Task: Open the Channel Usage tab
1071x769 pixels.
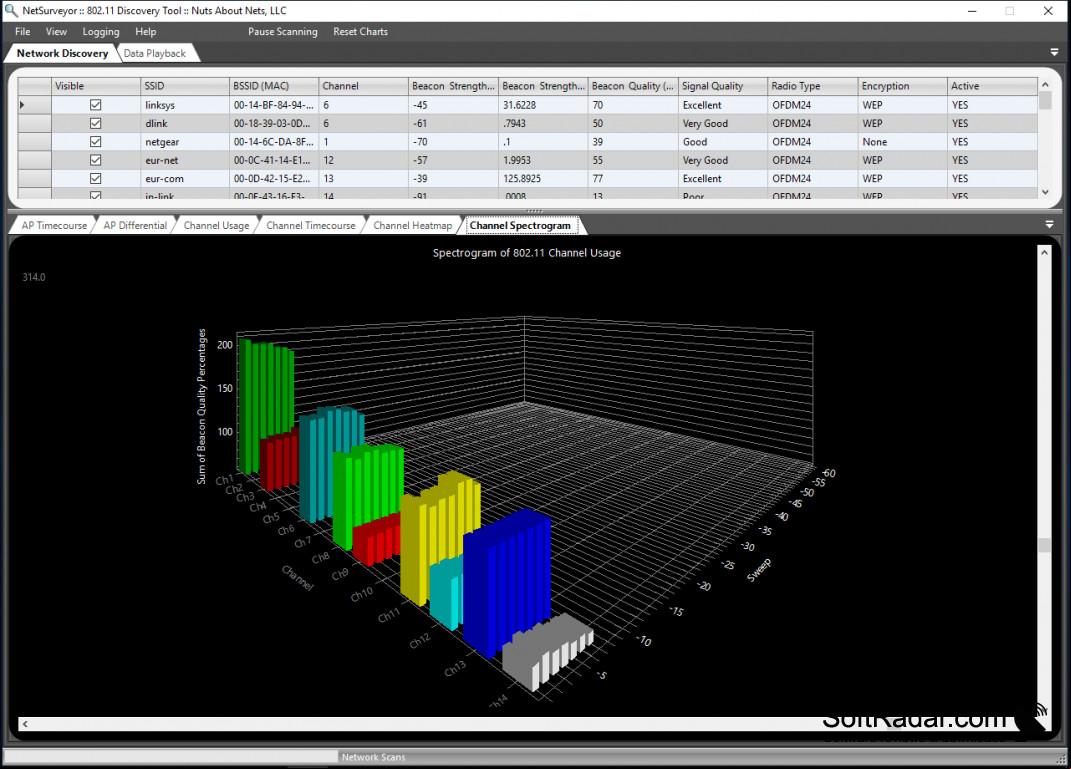Action: (217, 225)
